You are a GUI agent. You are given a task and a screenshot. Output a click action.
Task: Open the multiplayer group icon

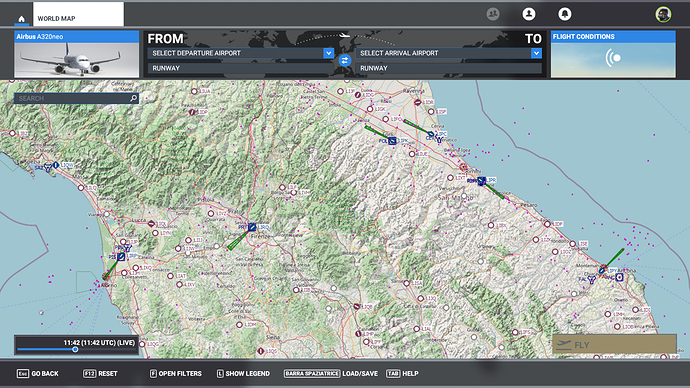pos(493,14)
